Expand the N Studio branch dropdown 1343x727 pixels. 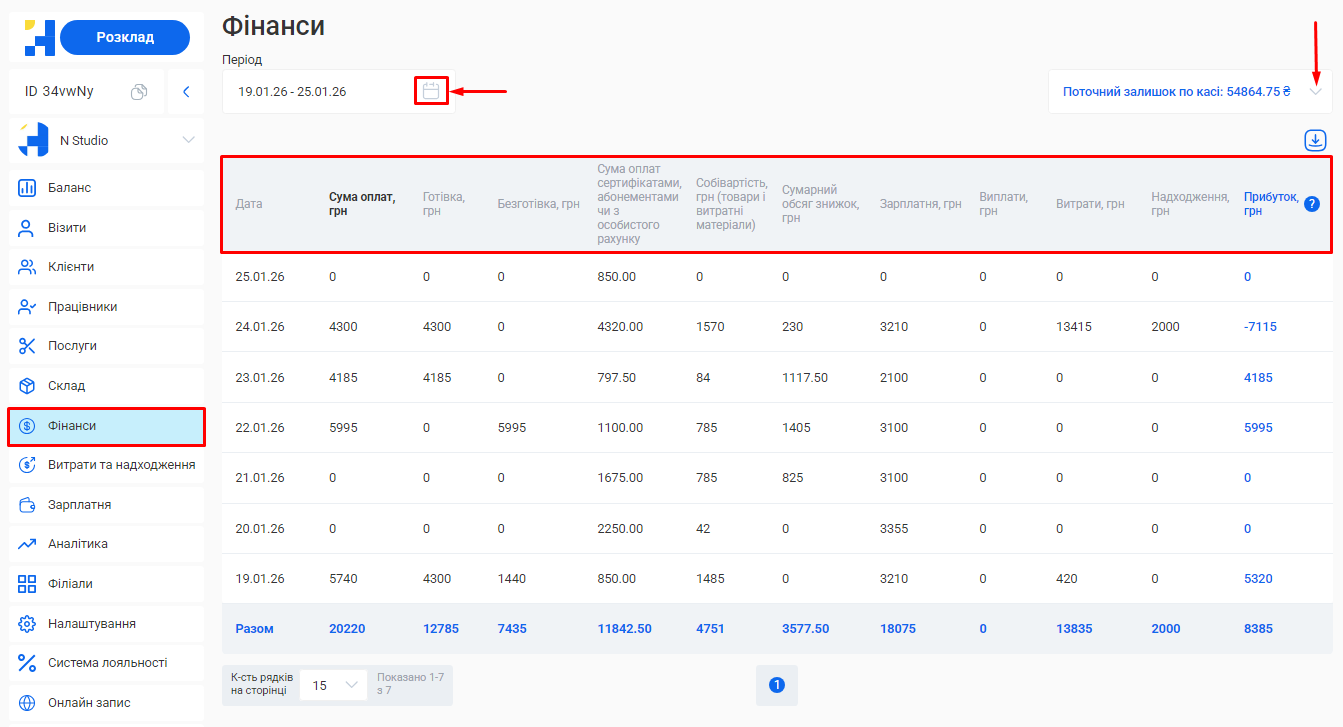(x=188, y=140)
